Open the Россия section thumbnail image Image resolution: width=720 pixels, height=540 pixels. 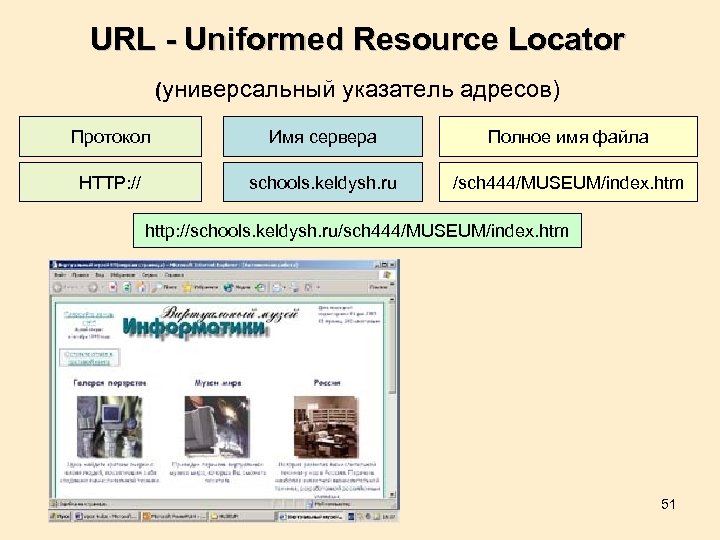(x=326, y=427)
